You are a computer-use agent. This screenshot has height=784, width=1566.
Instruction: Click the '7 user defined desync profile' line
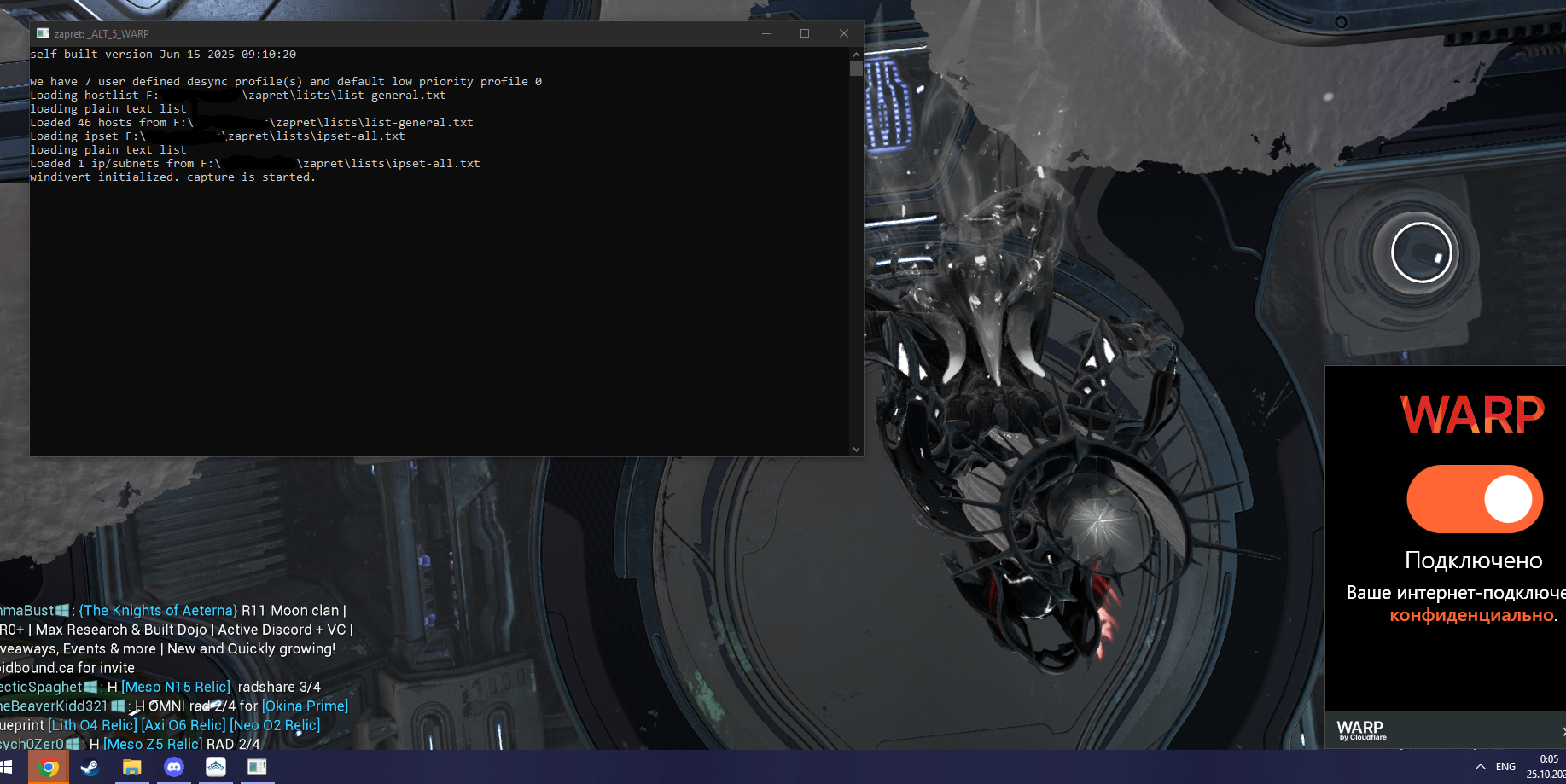tap(286, 82)
